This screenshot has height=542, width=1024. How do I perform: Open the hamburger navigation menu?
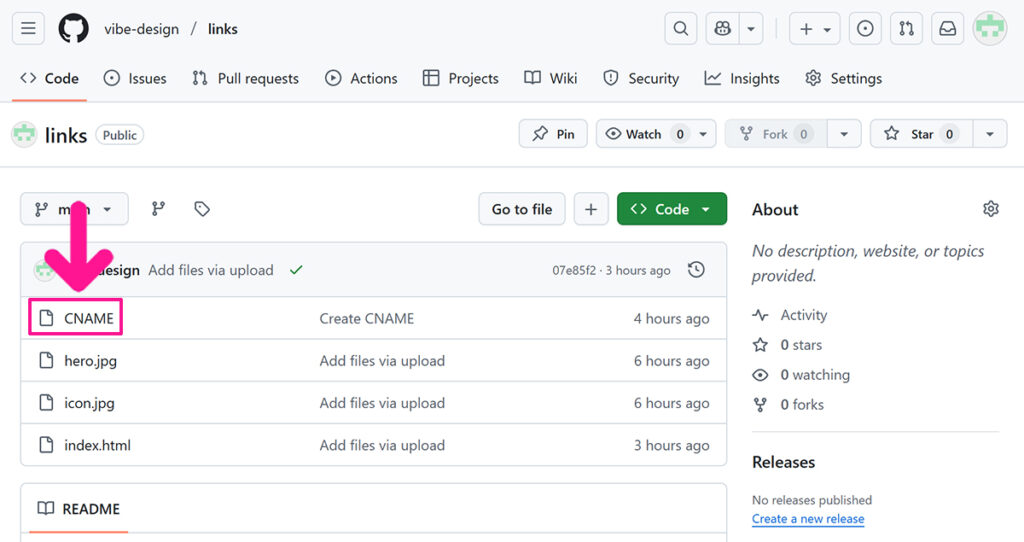click(x=28, y=29)
